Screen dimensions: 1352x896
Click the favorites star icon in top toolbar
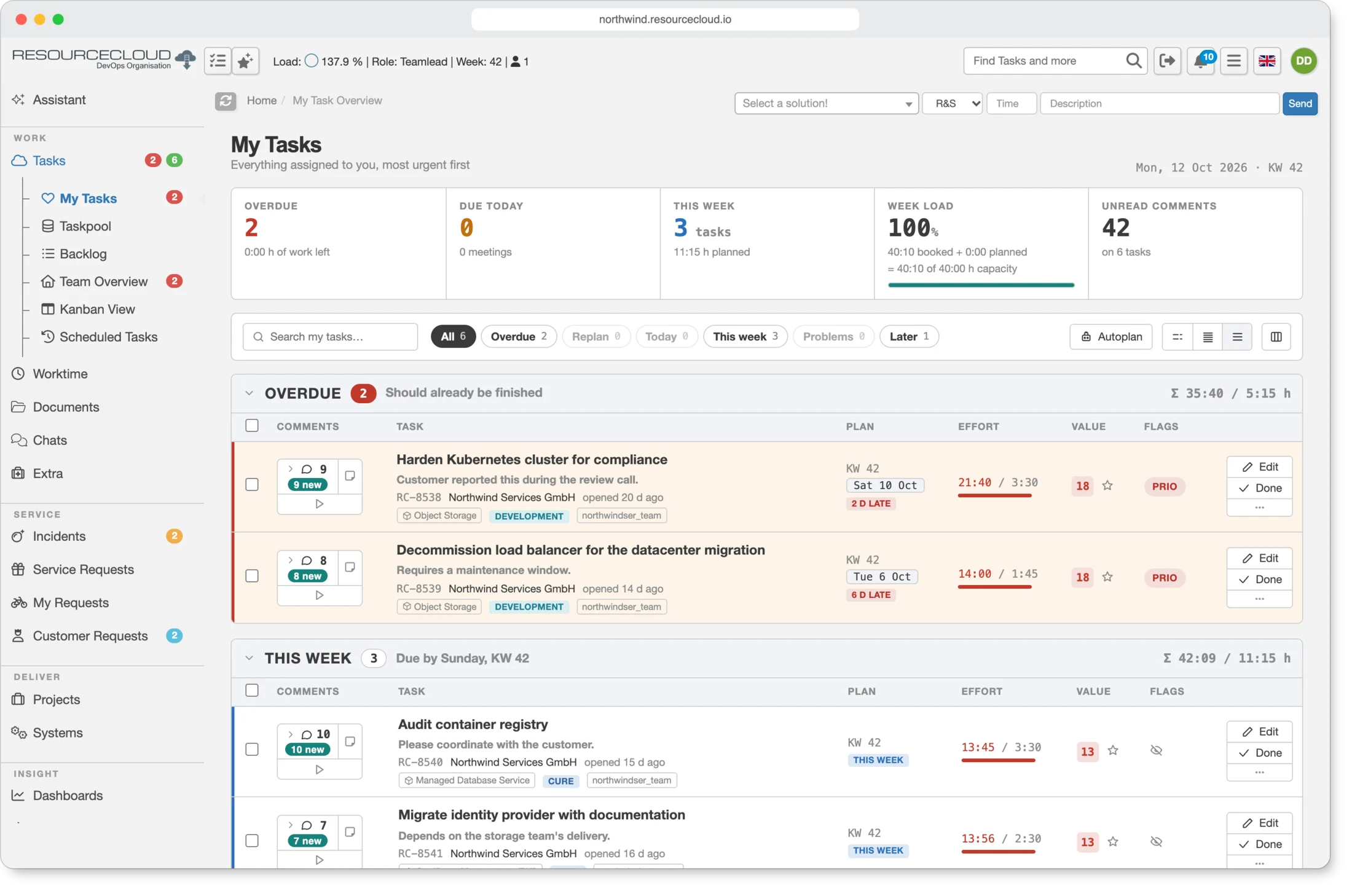(x=245, y=61)
